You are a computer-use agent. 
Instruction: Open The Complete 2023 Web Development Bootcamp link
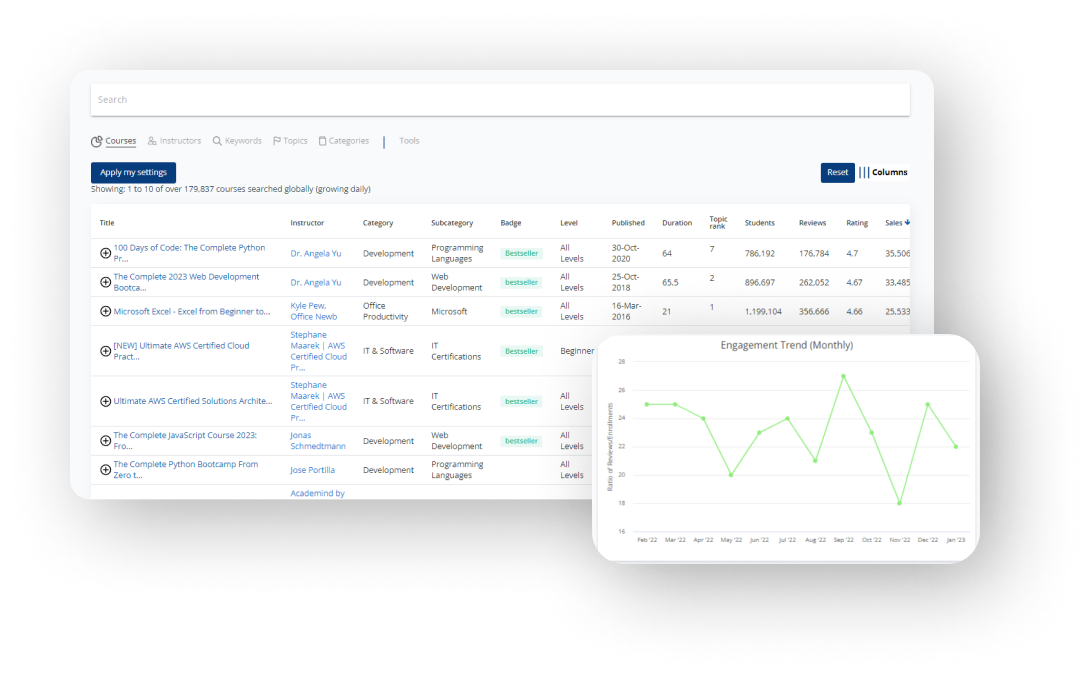(x=186, y=282)
